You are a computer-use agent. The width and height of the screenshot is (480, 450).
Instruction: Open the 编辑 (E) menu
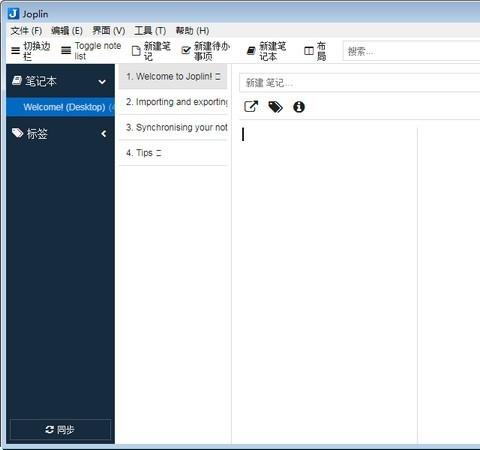click(x=67, y=31)
